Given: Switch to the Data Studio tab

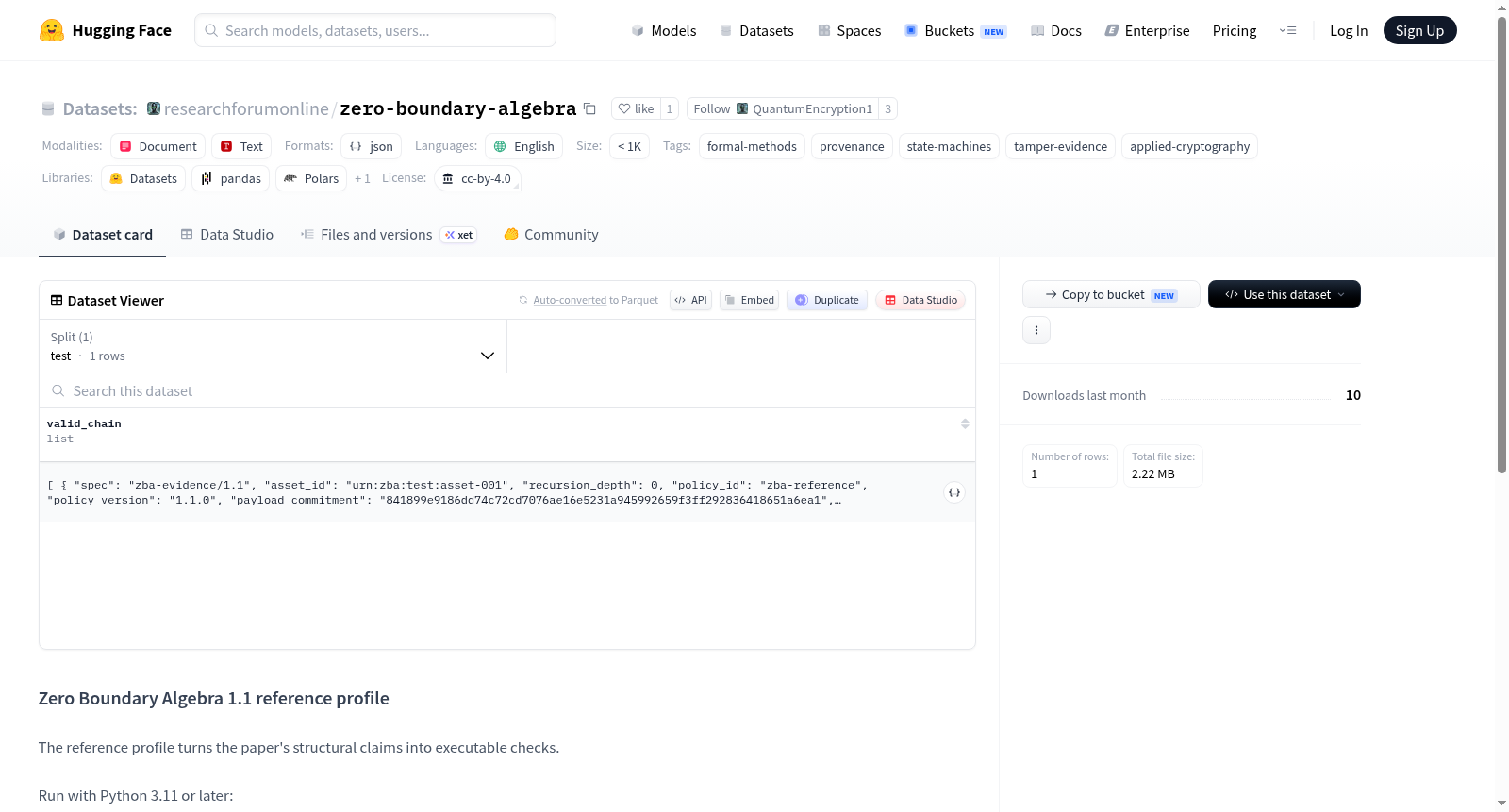Looking at the screenshot, I should pos(227,235).
